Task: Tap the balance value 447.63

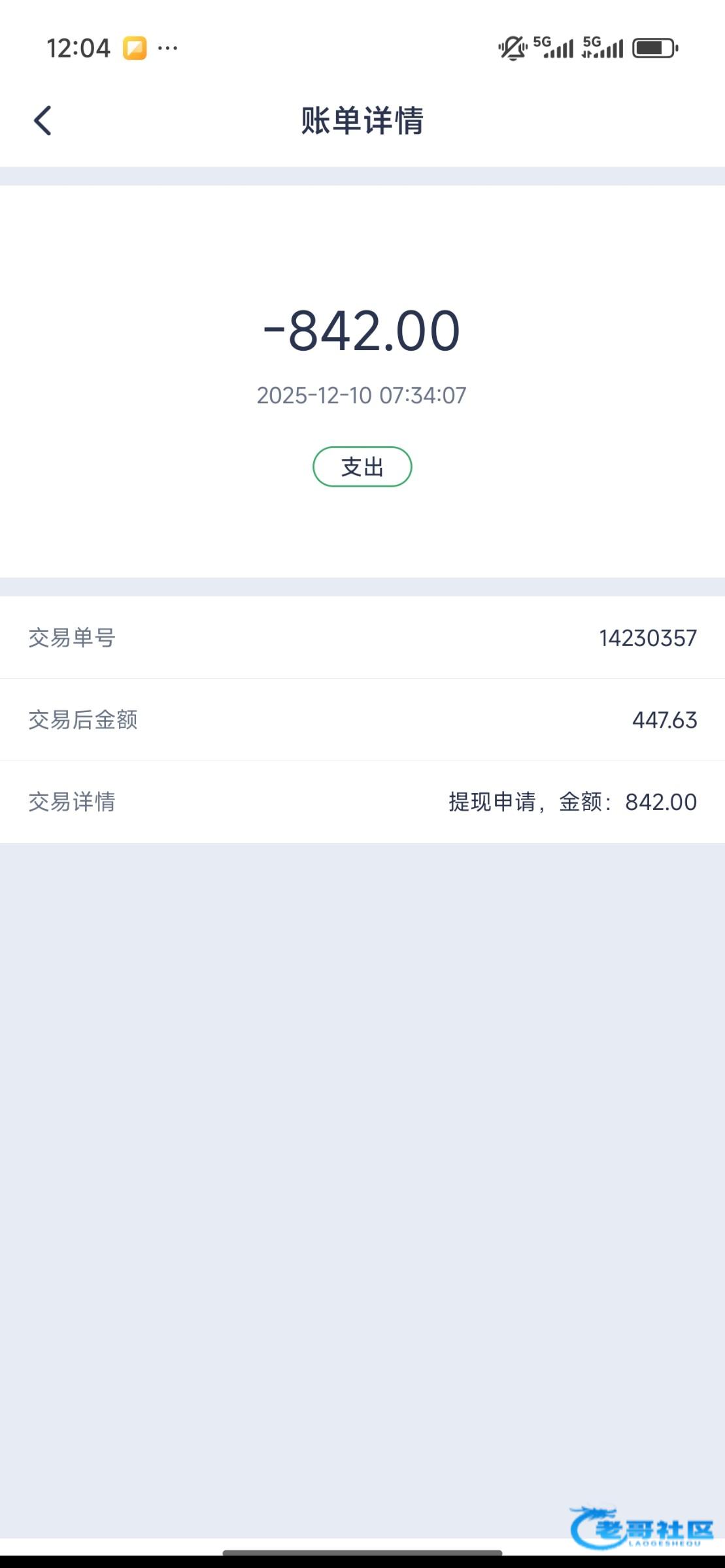Action: point(664,720)
